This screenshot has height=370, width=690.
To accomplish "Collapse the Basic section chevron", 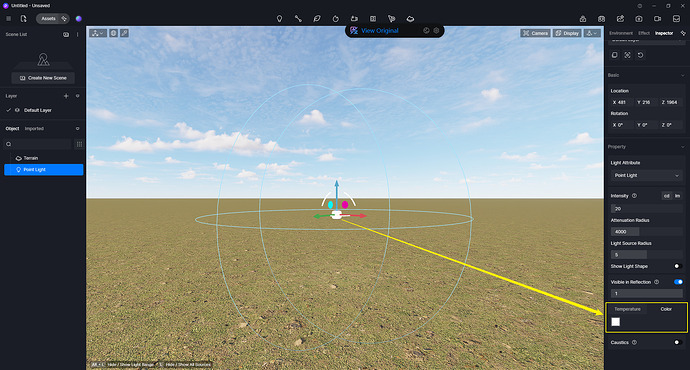I will (683, 75).
